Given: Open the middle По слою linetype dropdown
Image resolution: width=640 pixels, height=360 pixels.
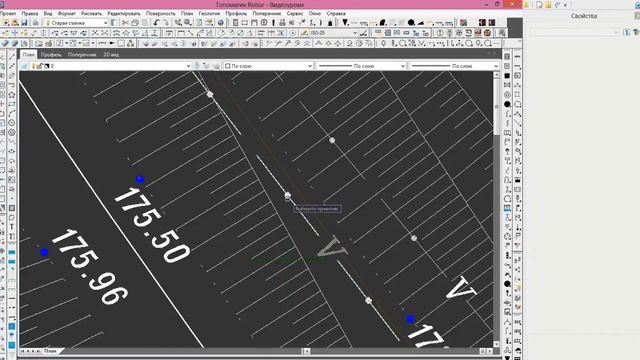Looking at the screenshot, I should pyautogui.click(x=362, y=66).
